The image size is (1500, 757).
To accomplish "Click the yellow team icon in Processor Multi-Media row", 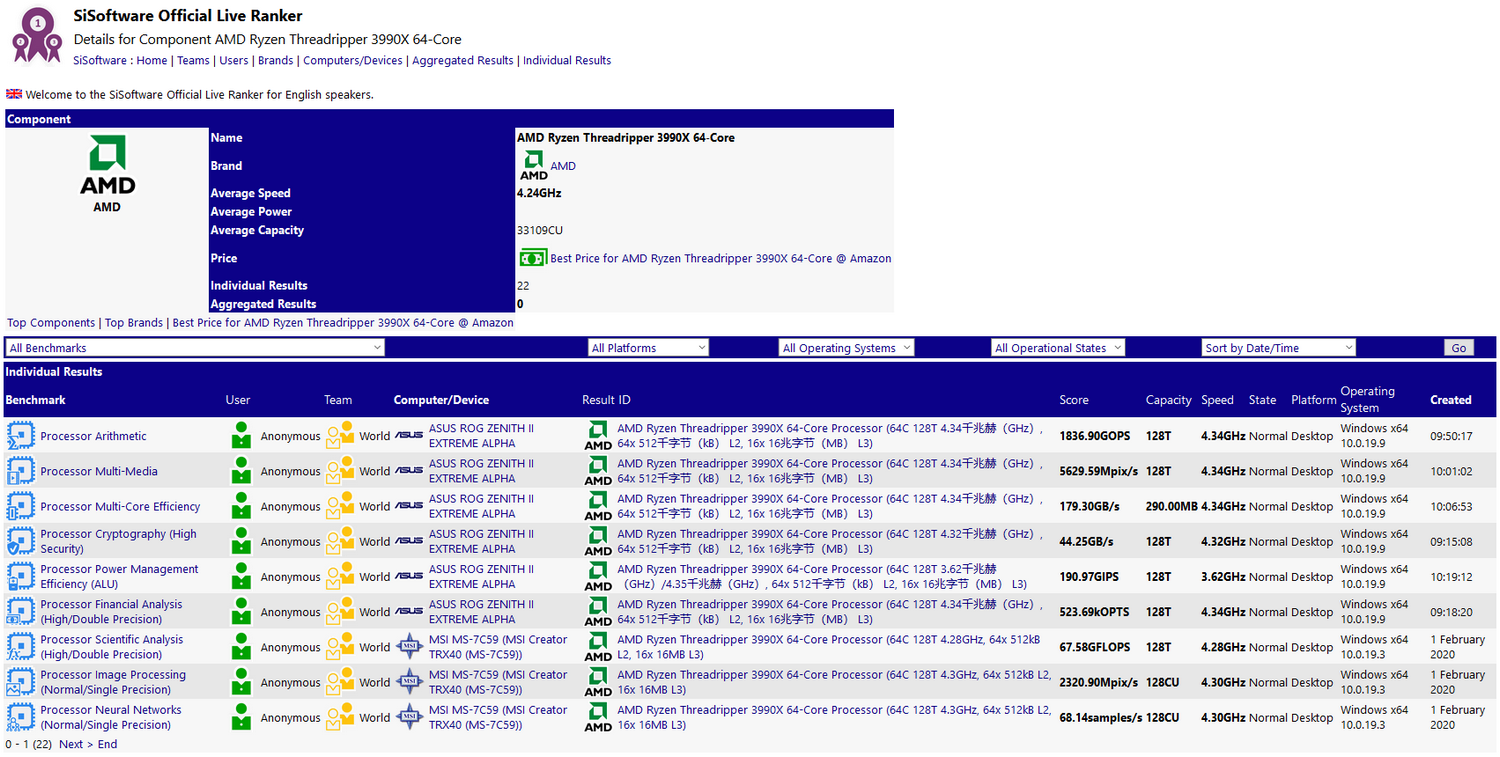I will [340, 471].
